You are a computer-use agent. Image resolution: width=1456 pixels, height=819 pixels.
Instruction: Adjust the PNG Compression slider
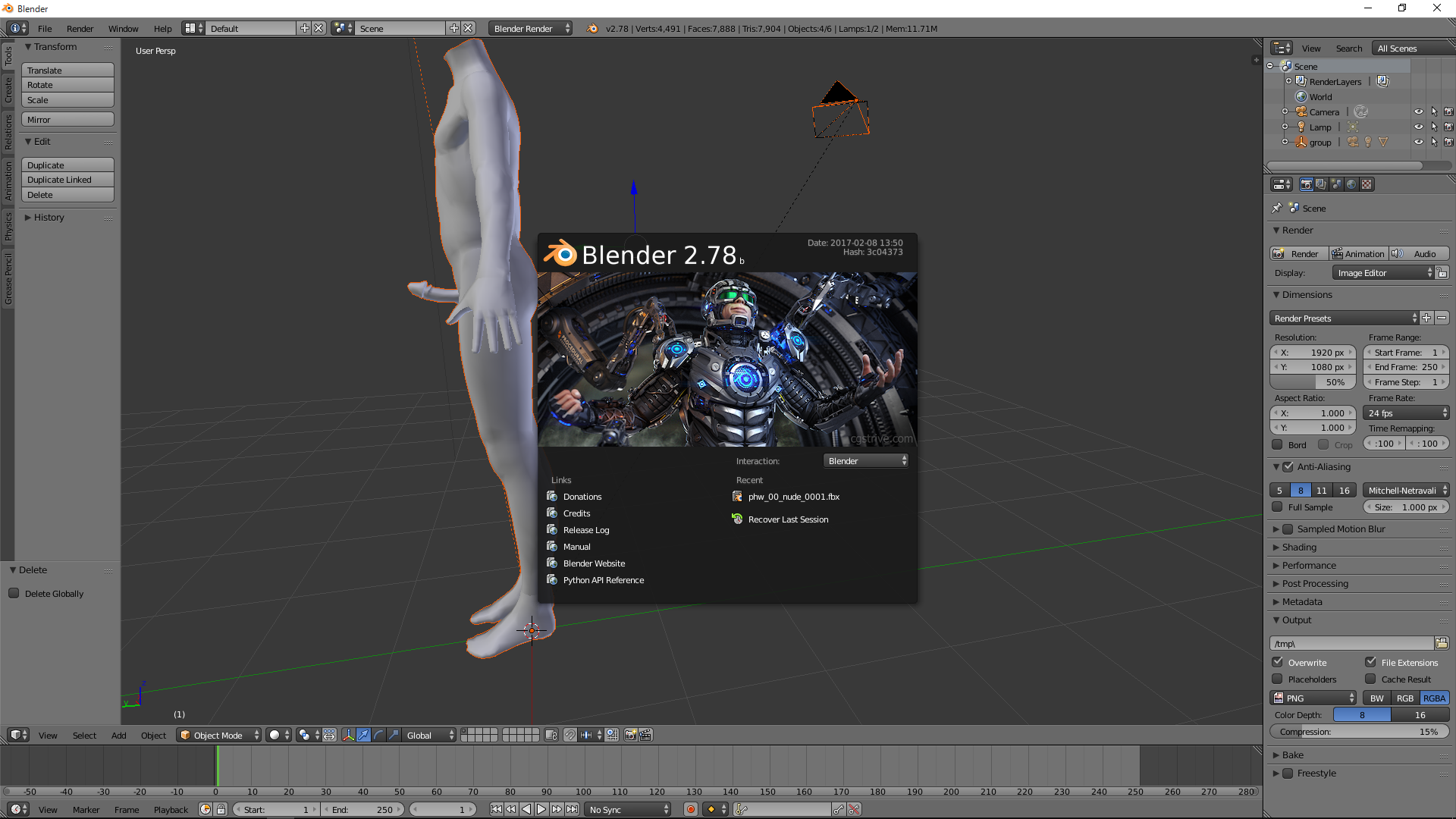coord(1359,732)
